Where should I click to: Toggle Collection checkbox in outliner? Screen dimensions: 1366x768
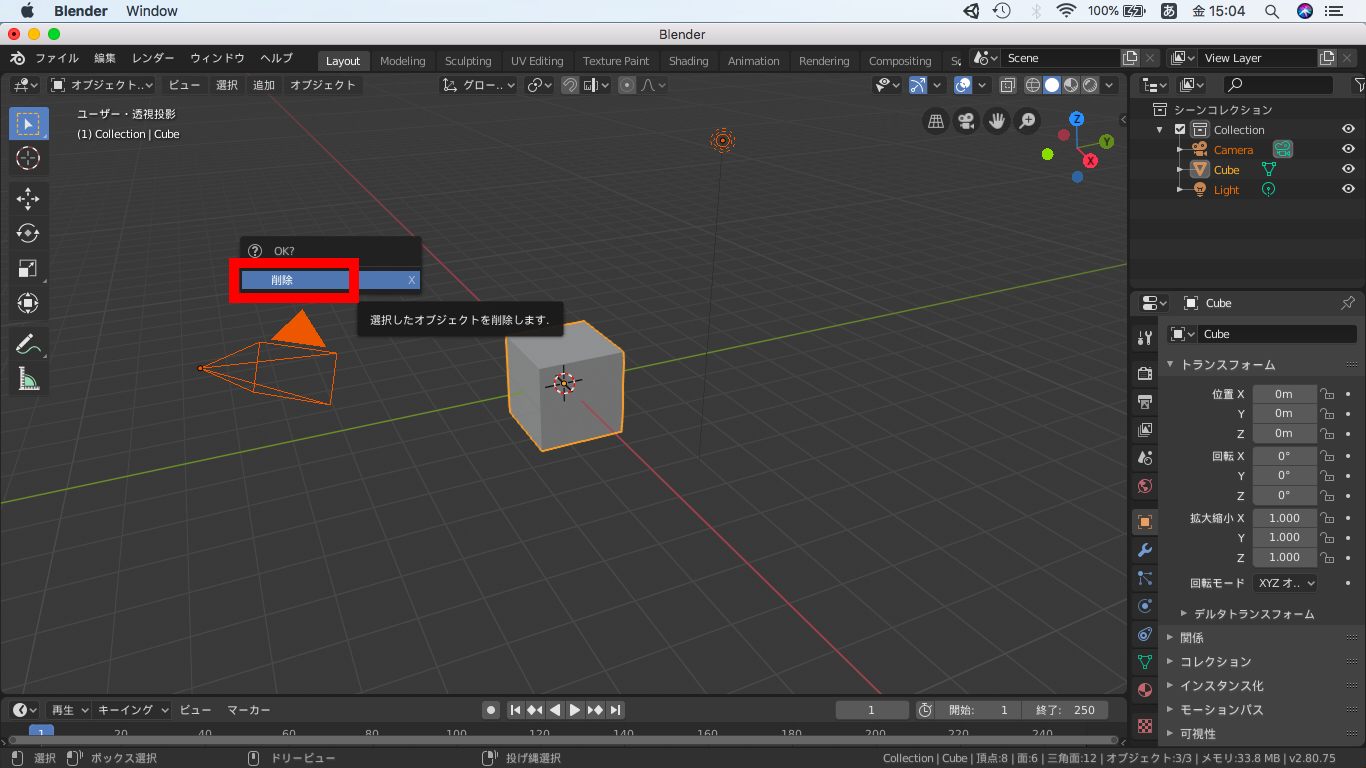pyautogui.click(x=1180, y=130)
